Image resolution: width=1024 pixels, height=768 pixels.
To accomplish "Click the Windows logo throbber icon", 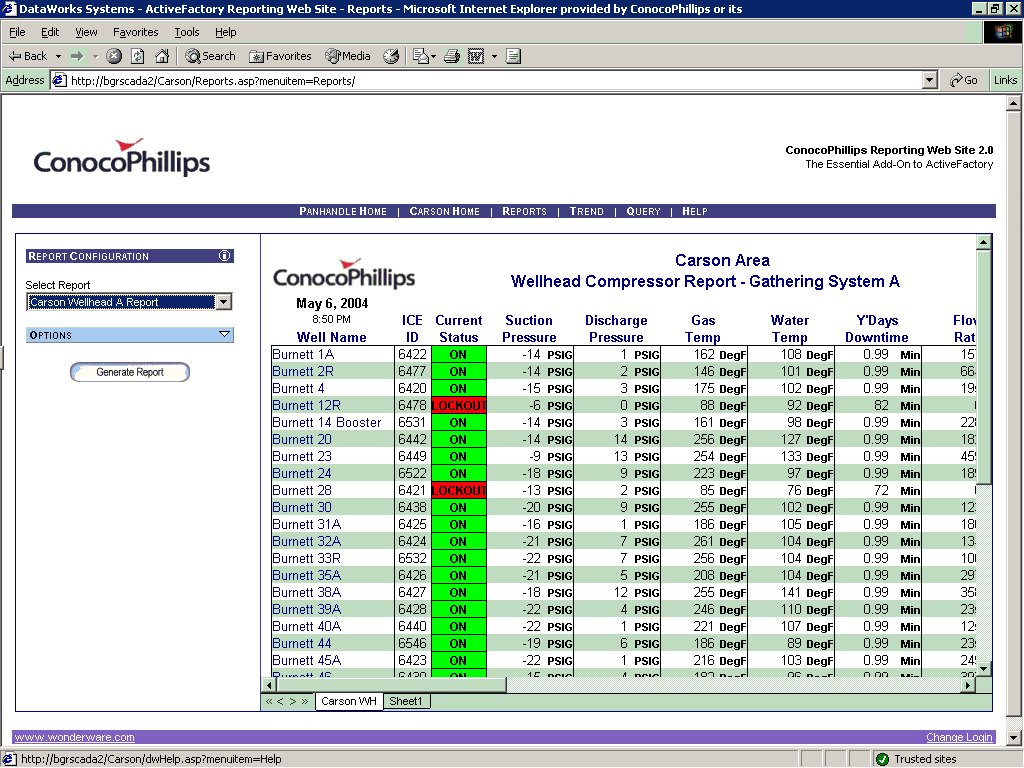I will [1002, 32].
